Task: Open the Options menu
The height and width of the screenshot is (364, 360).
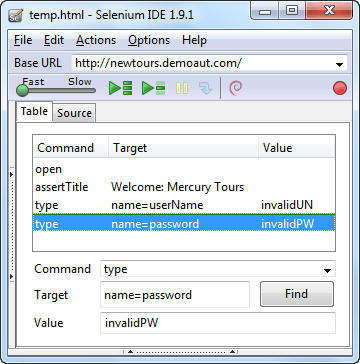Action: coord(149,40)
